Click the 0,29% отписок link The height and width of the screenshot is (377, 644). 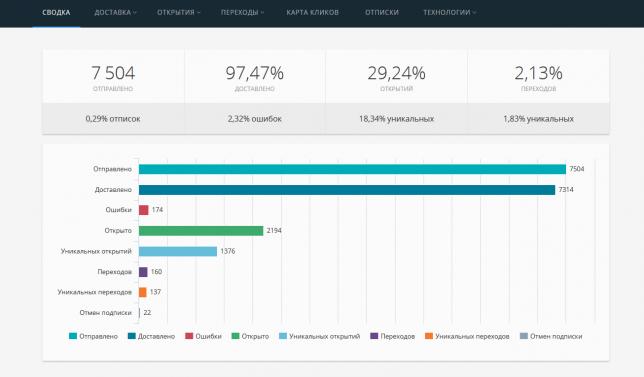pos(113,119)
